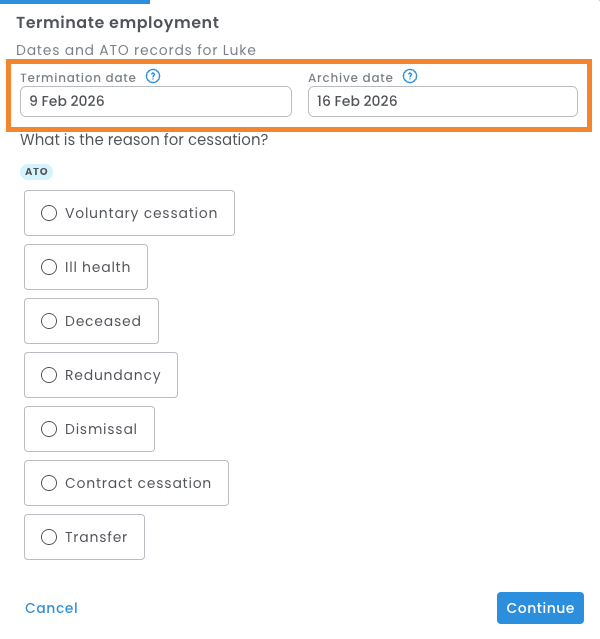The height and width of the screenshot is (639, 600).
Task: Select Voluntary cessation radio option
Action: pos(129,213)
